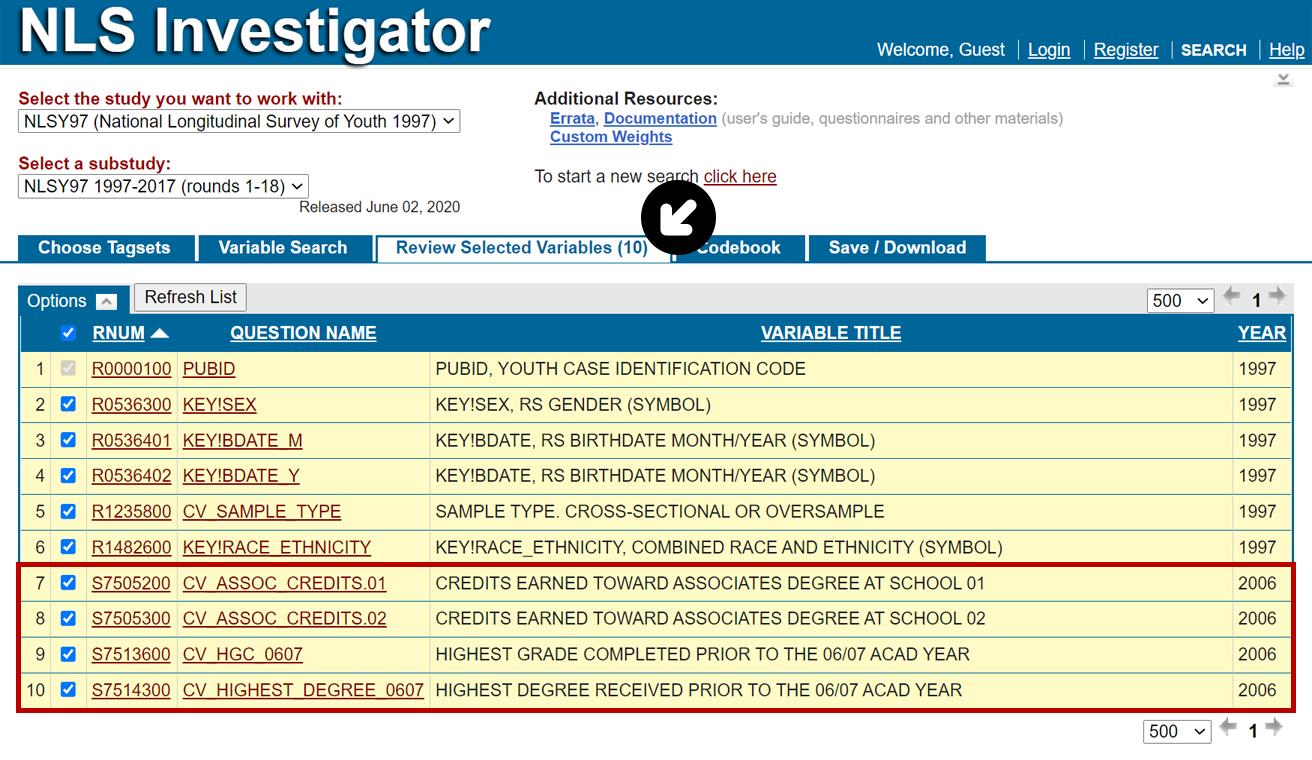This screenshot has height=760, width=1312.
Task: Open the Errata link
Action: point(572,118)
